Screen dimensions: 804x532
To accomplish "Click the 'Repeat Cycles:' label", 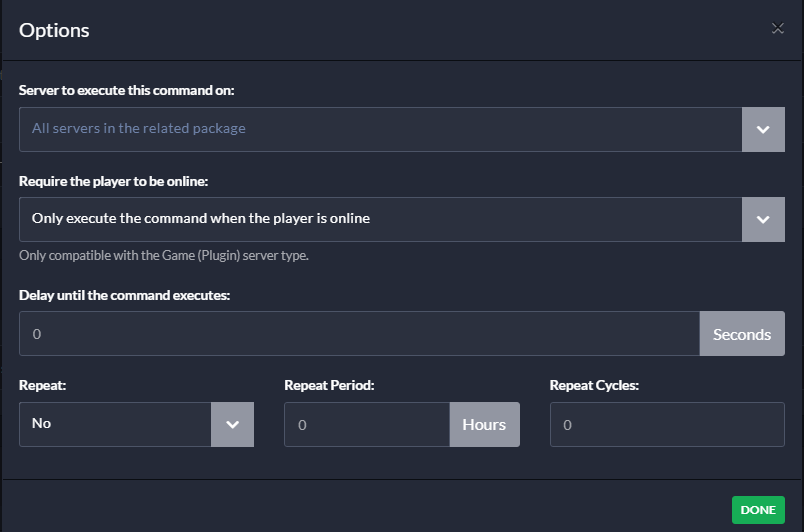I will pyautogui.click(x=594, y=385).
